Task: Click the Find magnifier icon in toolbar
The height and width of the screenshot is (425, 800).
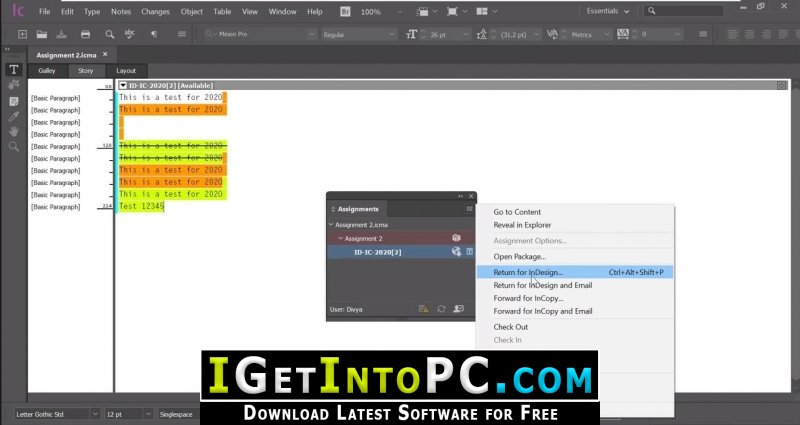Action: point(109,34)
